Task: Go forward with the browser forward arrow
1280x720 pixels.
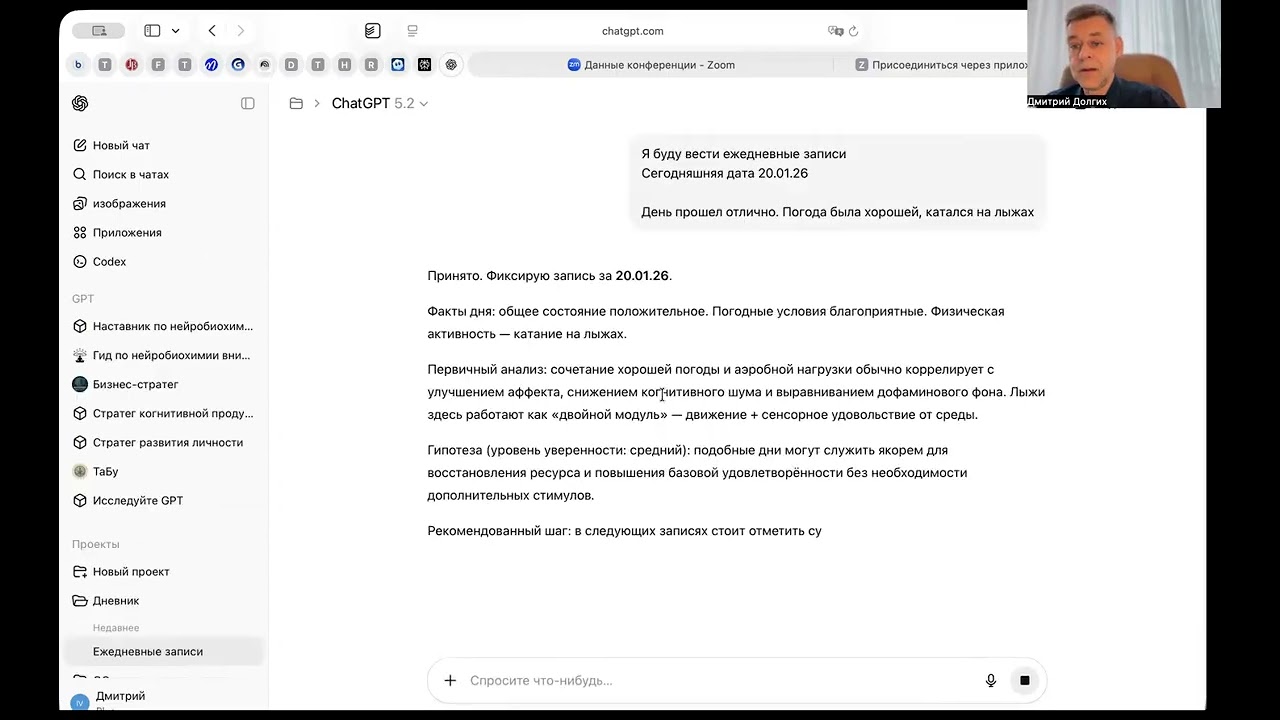Action: (240, 31)
